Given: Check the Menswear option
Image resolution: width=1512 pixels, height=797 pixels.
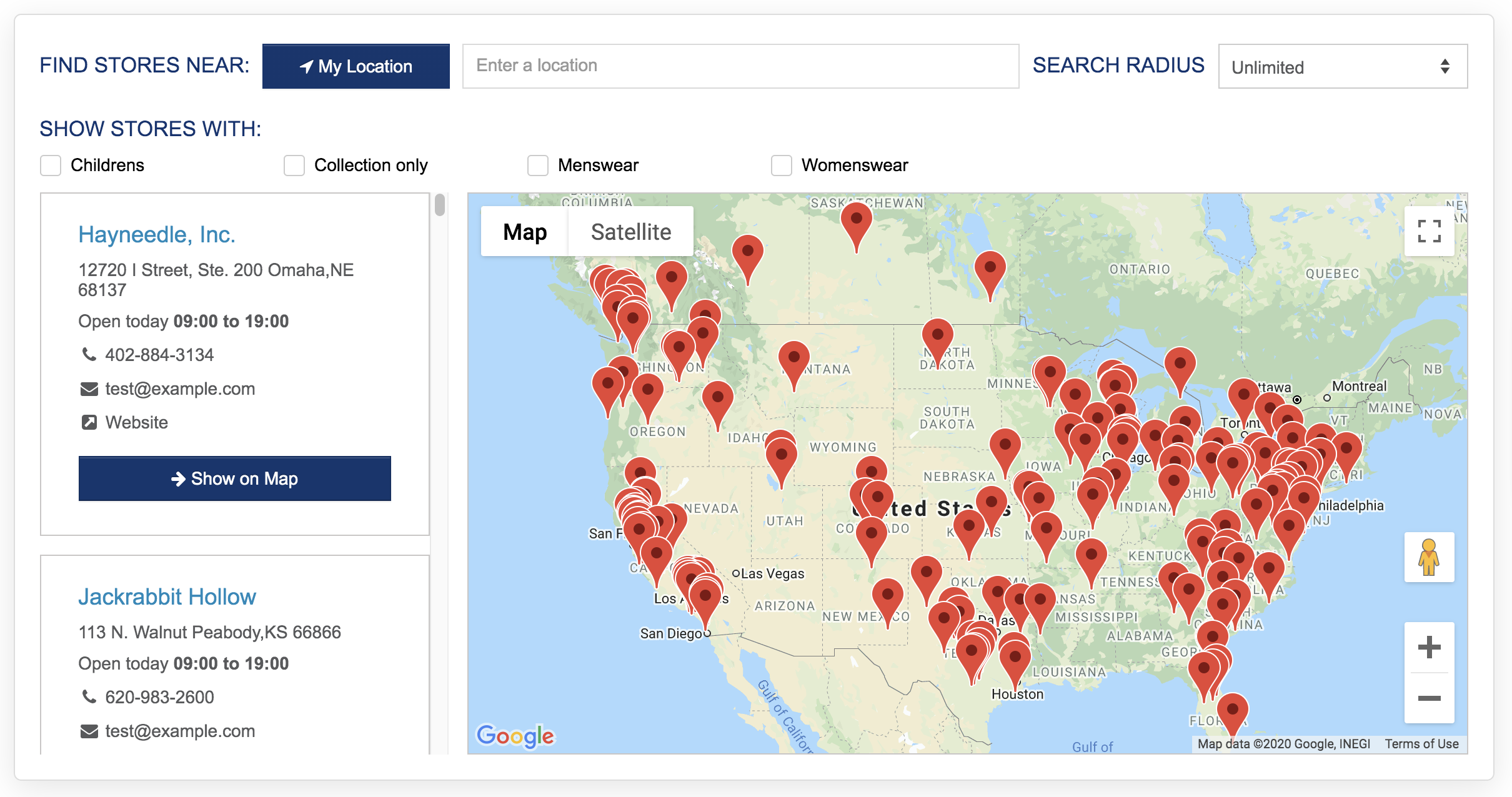Looking at the screenshot, I should 537,165.
